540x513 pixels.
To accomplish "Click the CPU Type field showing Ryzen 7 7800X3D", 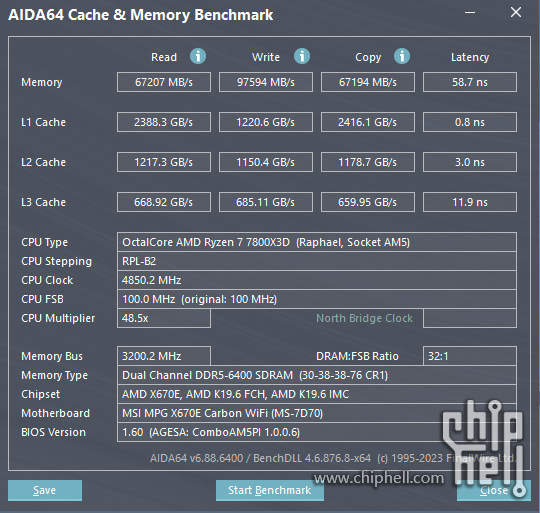I will point(317,242).
